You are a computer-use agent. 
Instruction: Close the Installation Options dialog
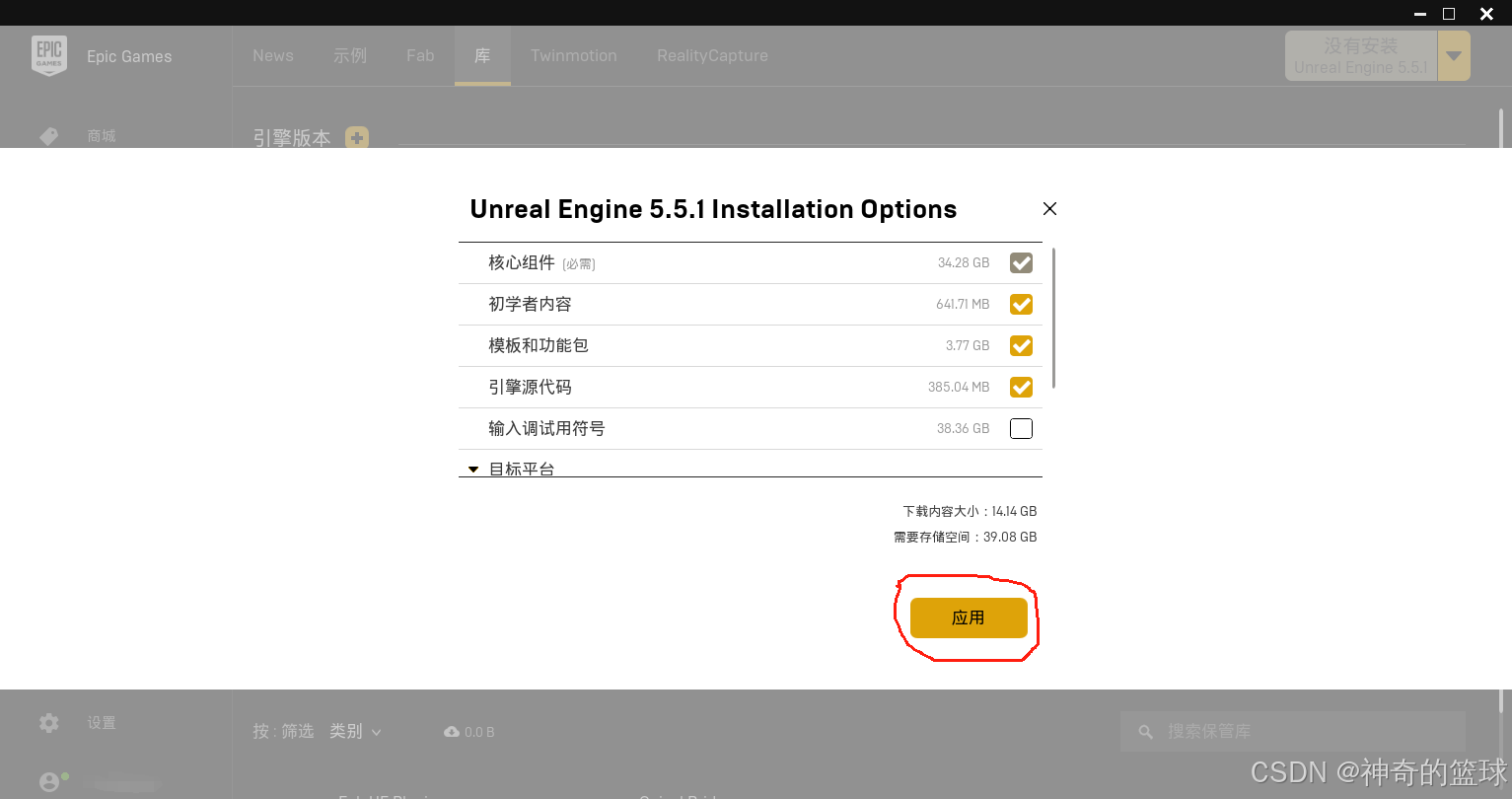[1049, 208]
